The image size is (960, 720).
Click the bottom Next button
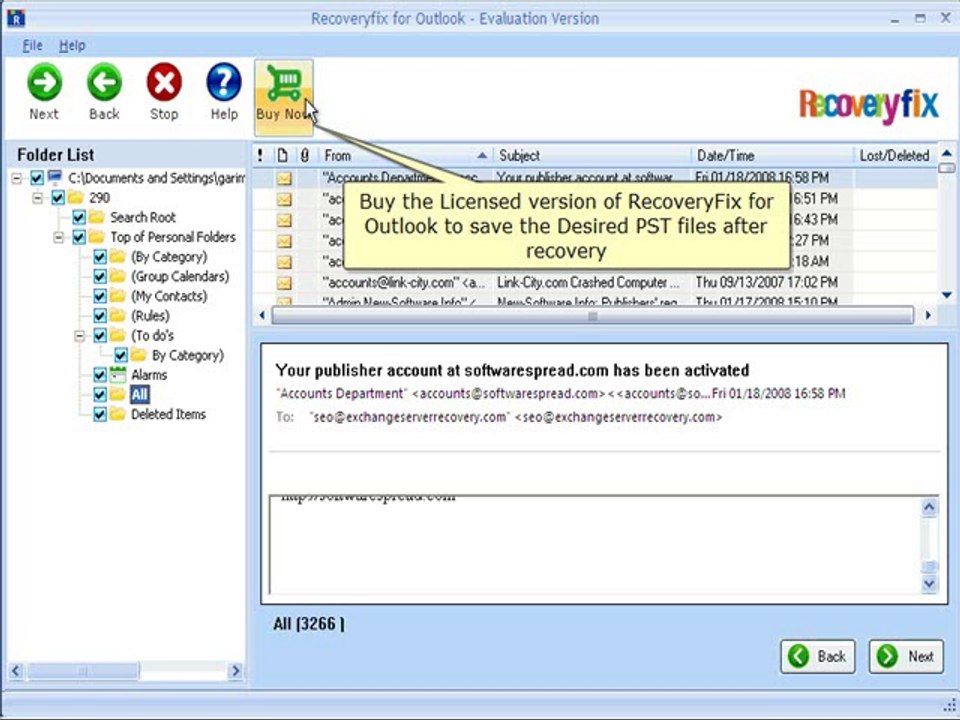click(x=906, y=656)
